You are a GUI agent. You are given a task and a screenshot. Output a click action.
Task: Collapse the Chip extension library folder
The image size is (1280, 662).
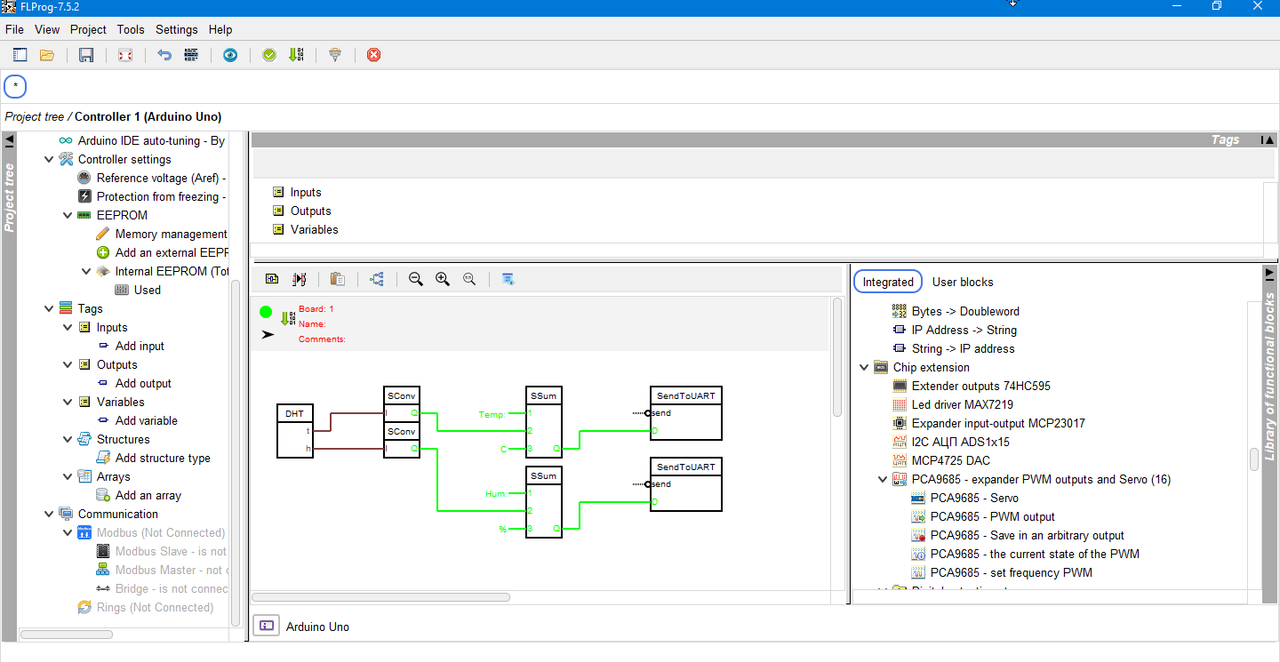click(x=864, y=367)
